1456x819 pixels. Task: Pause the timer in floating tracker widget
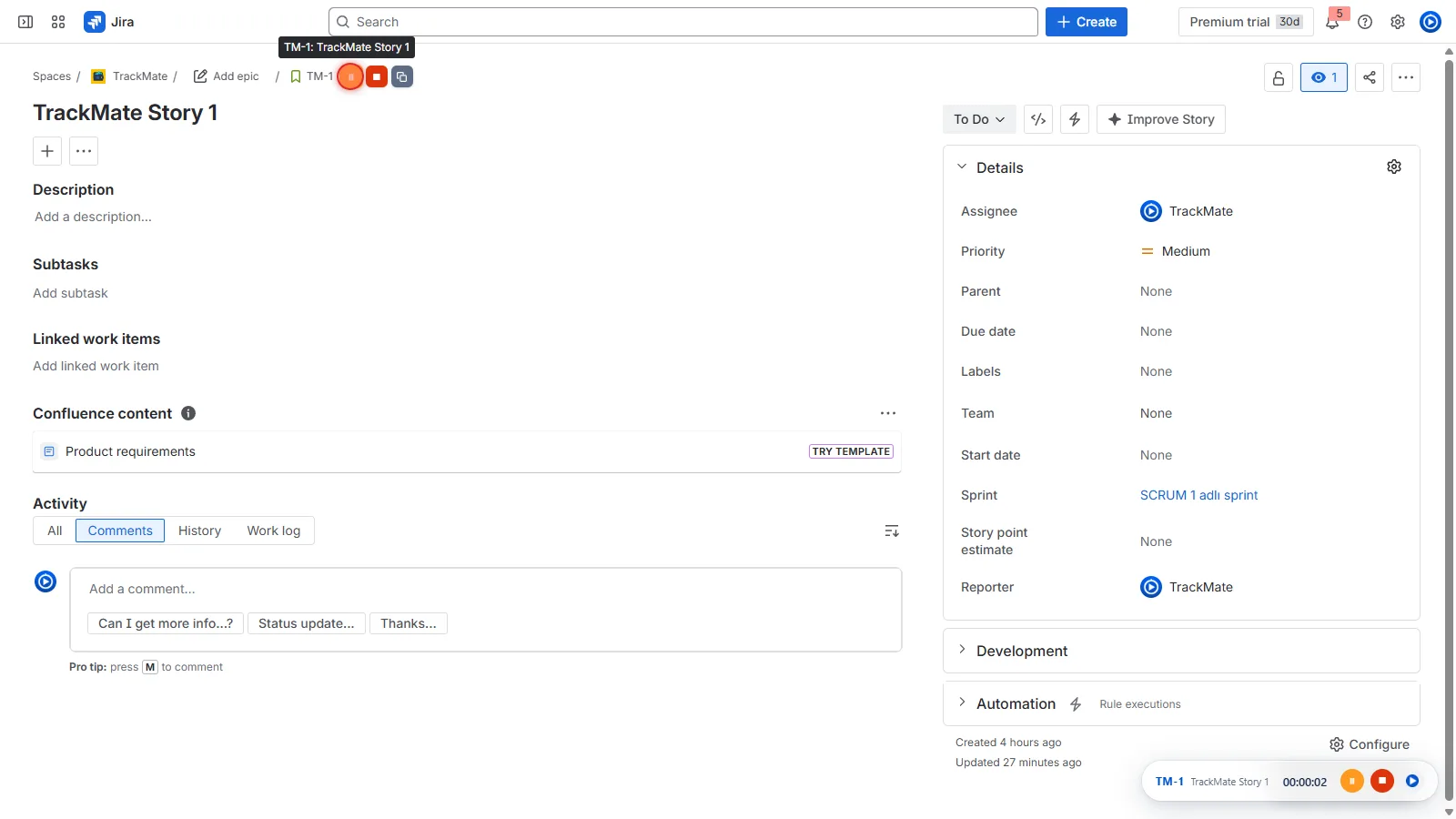(x=1352, y=781)
